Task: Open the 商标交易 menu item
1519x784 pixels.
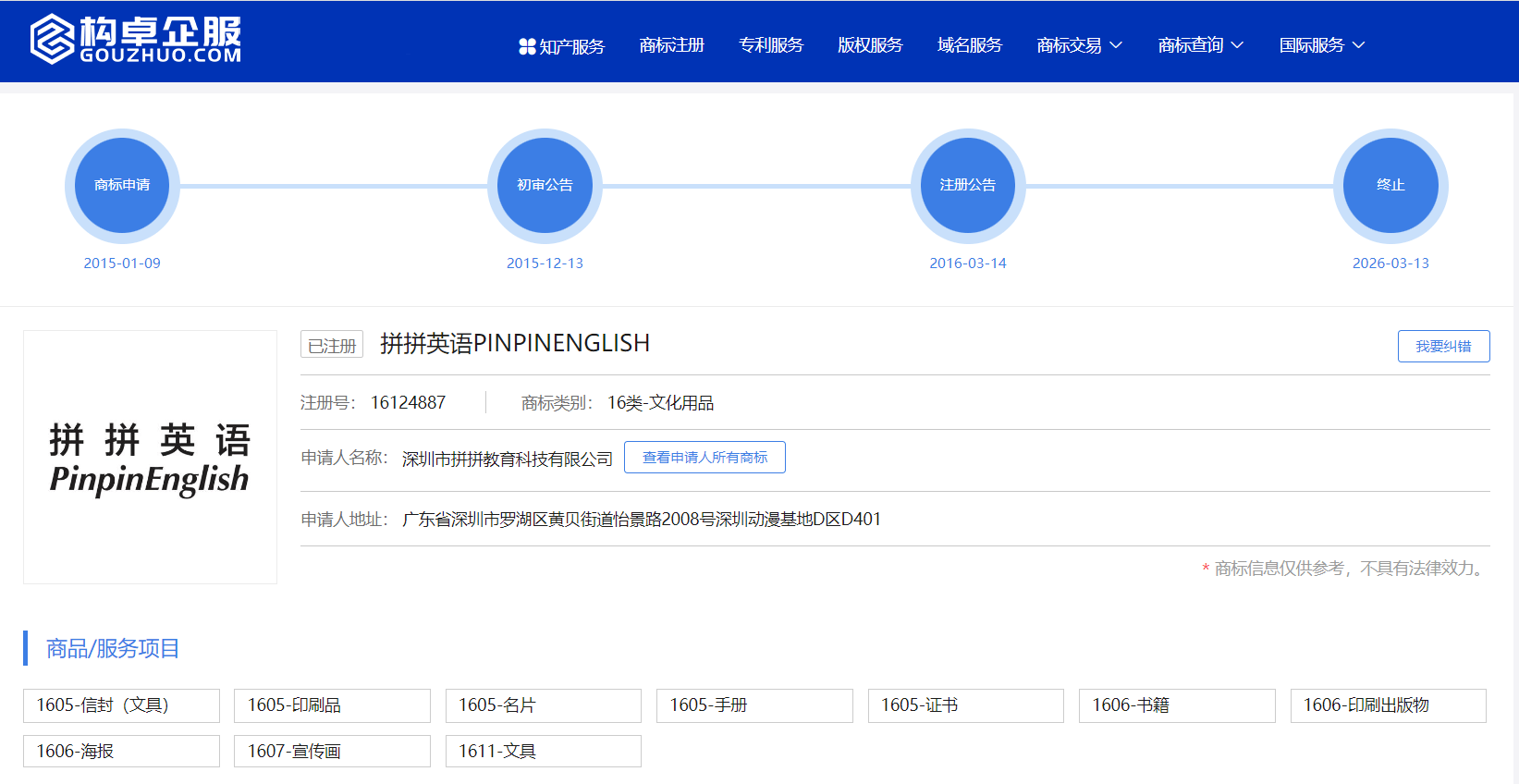Action: point(1070,45)
